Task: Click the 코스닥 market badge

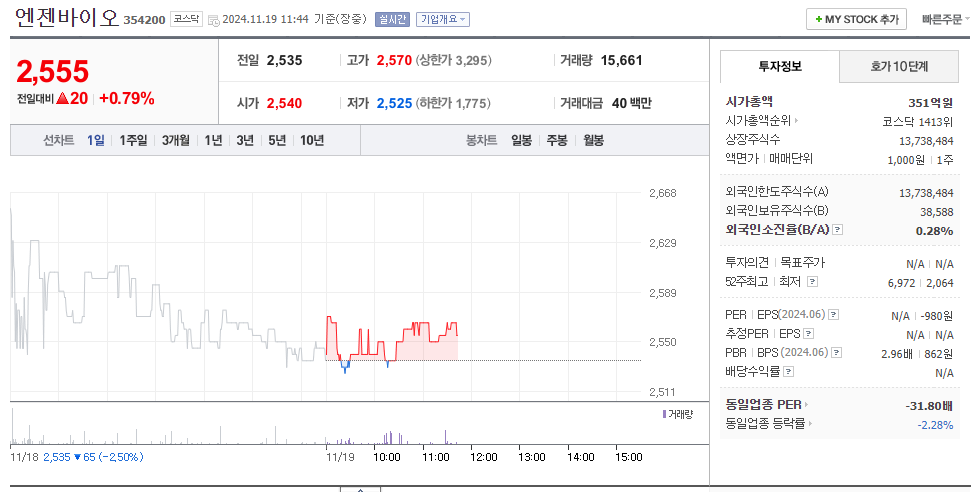Action: pos(186,19)
